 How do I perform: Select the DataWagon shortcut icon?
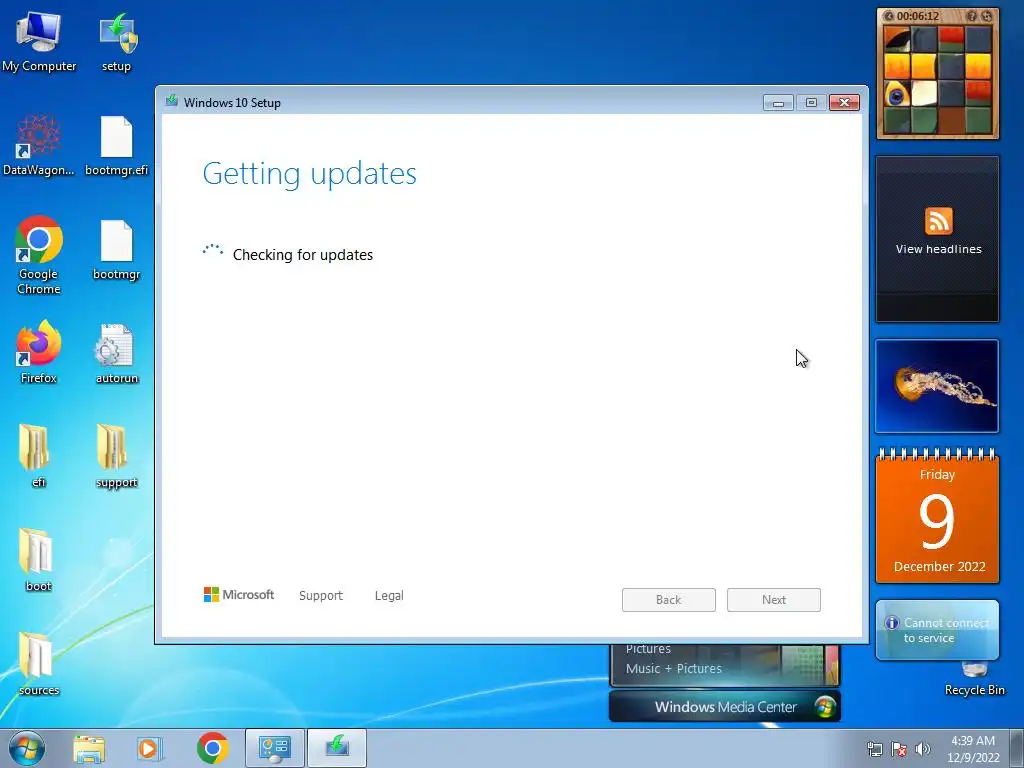pyautogui.click(x=39, y=144)
